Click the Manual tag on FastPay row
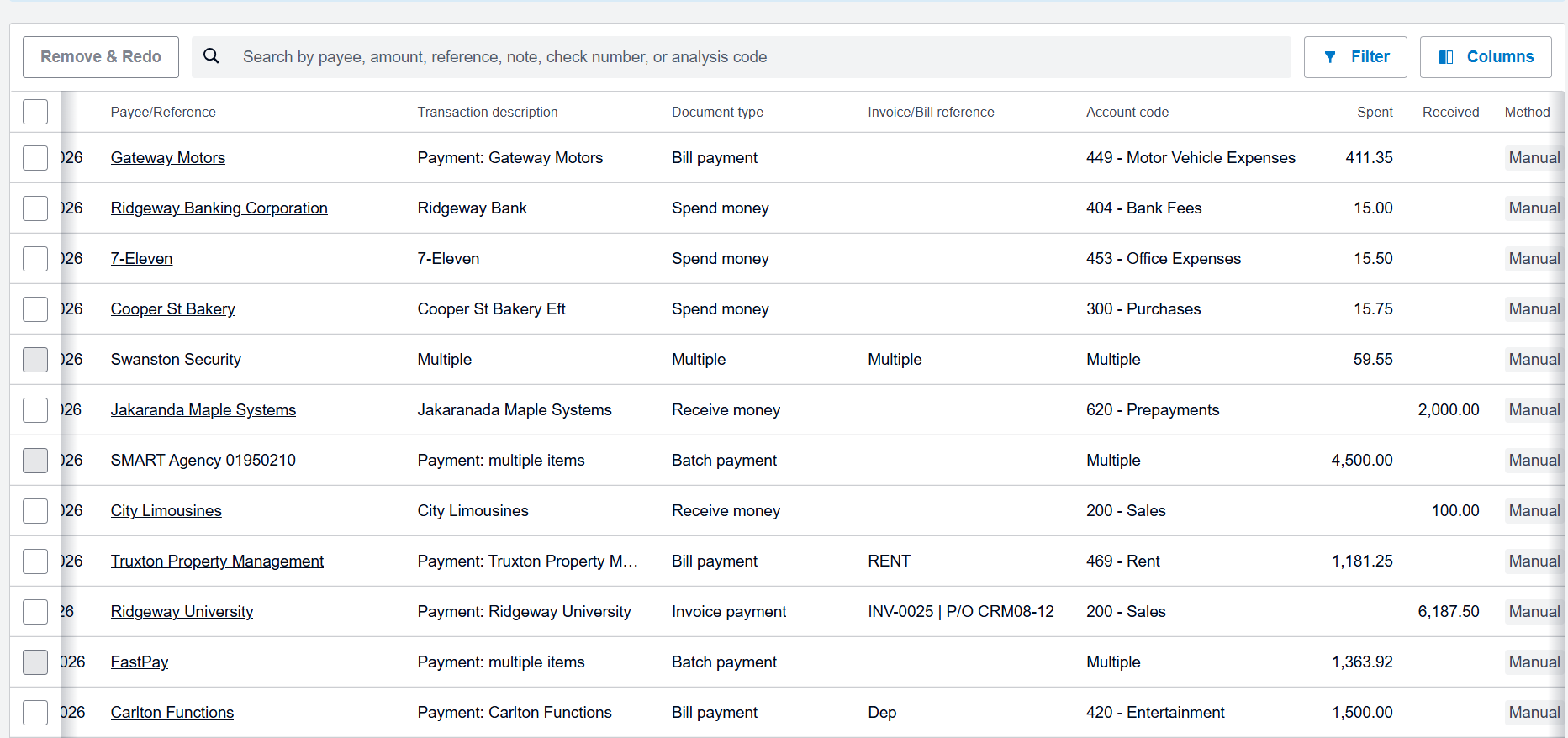Screen dimensions: 1568x738 point(1534,662)
